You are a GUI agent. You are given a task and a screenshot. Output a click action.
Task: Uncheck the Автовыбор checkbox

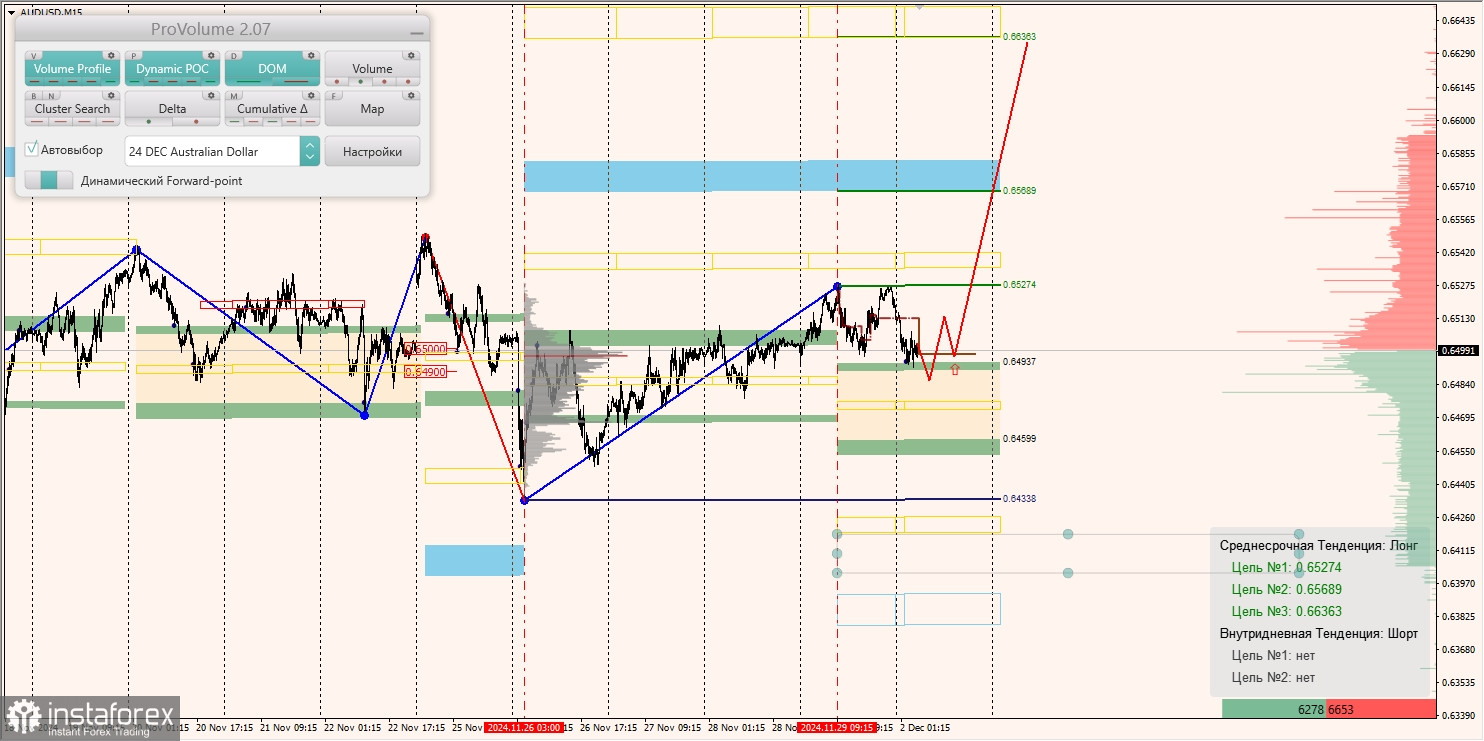pos(32,149)
